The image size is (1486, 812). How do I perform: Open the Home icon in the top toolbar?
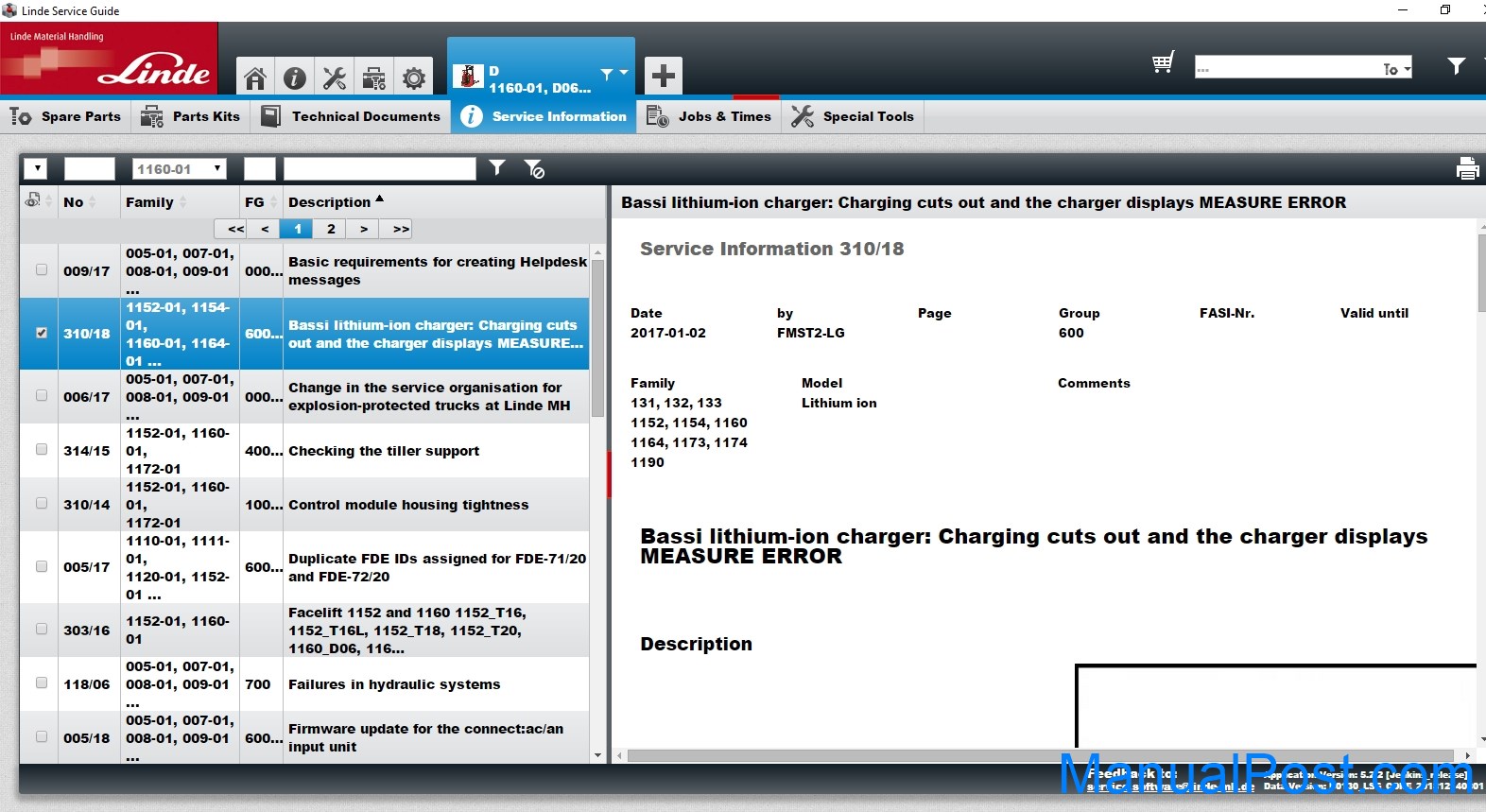254,78
